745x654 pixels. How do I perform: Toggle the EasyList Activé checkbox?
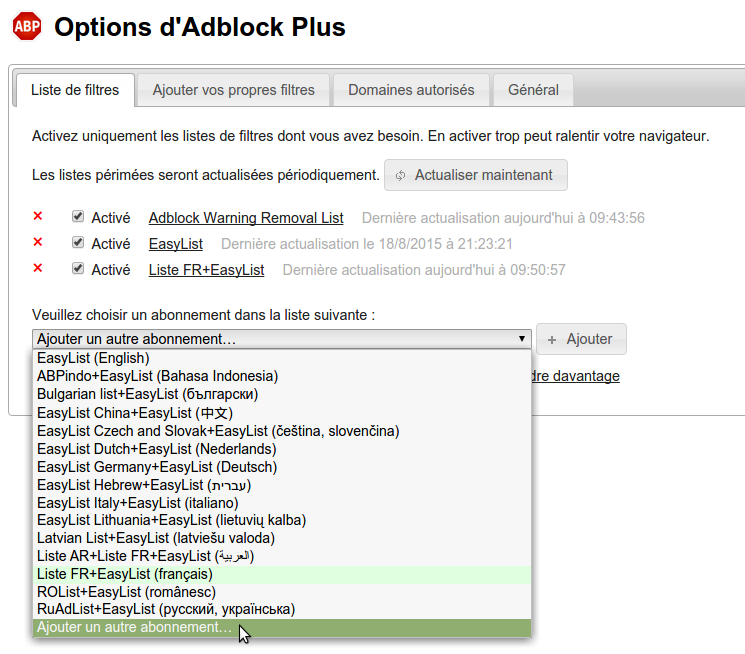[78, 243]
